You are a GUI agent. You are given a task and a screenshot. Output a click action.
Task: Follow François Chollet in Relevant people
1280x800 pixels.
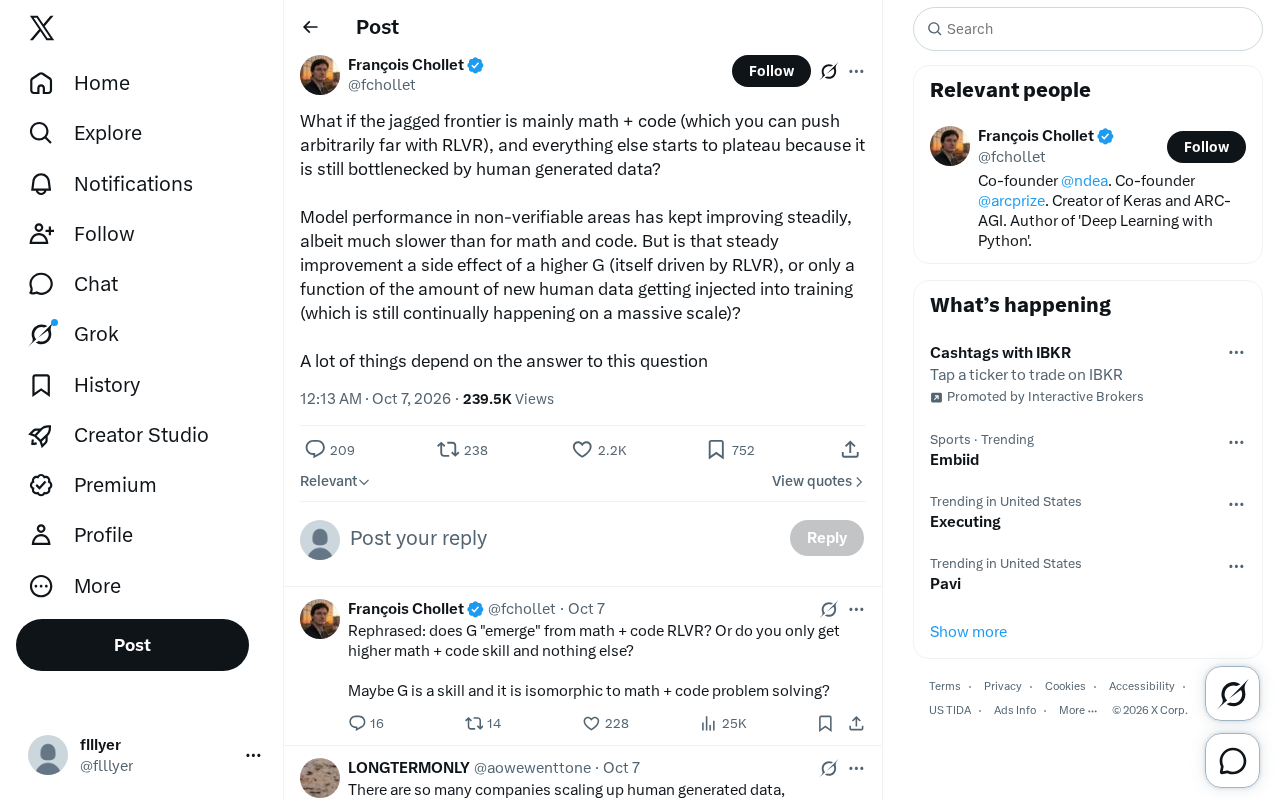tap(1206, 147)
